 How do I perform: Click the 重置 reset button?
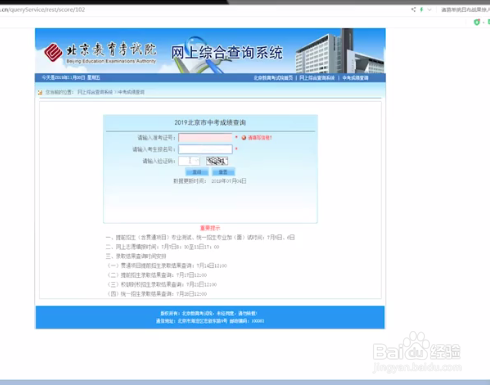(x=223, y=172)
